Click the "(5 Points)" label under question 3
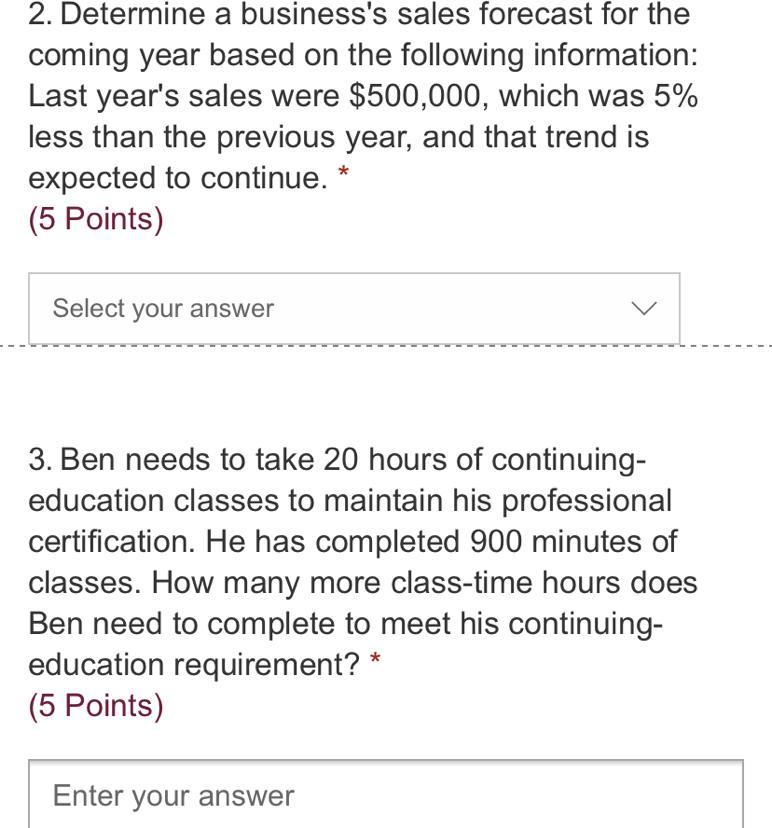This screenshot has height=828, width=772. pos(96,706)
